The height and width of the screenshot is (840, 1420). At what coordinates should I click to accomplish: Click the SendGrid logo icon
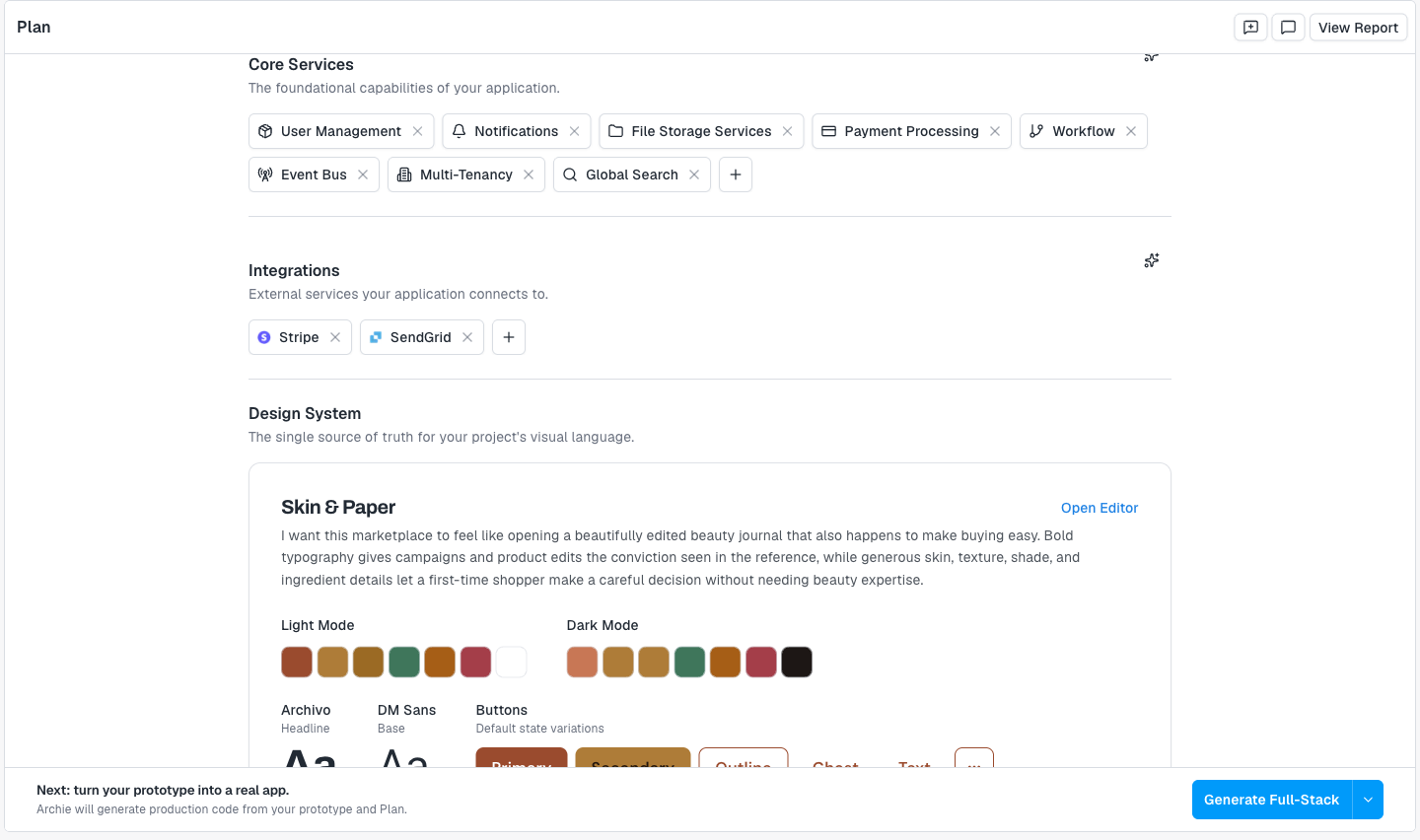pyautogui.click(x=376, y=337)
